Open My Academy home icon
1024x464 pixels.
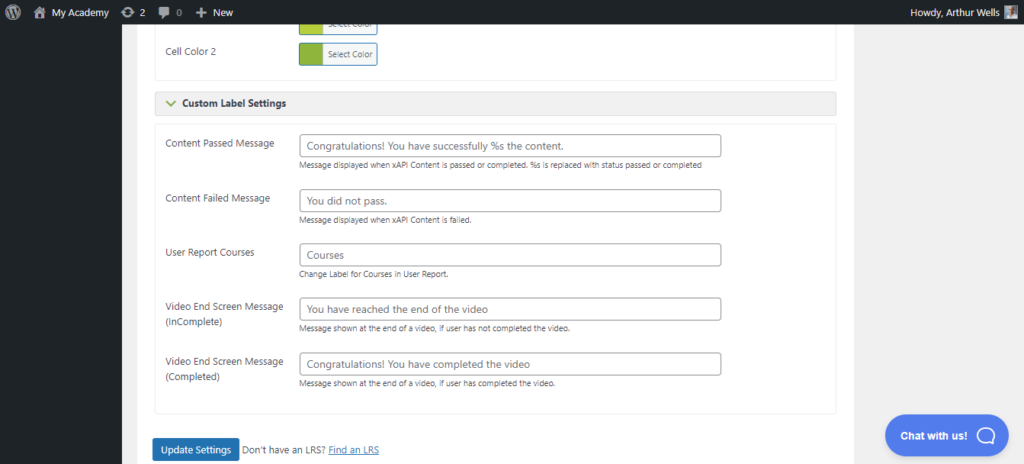click(40, 12)
